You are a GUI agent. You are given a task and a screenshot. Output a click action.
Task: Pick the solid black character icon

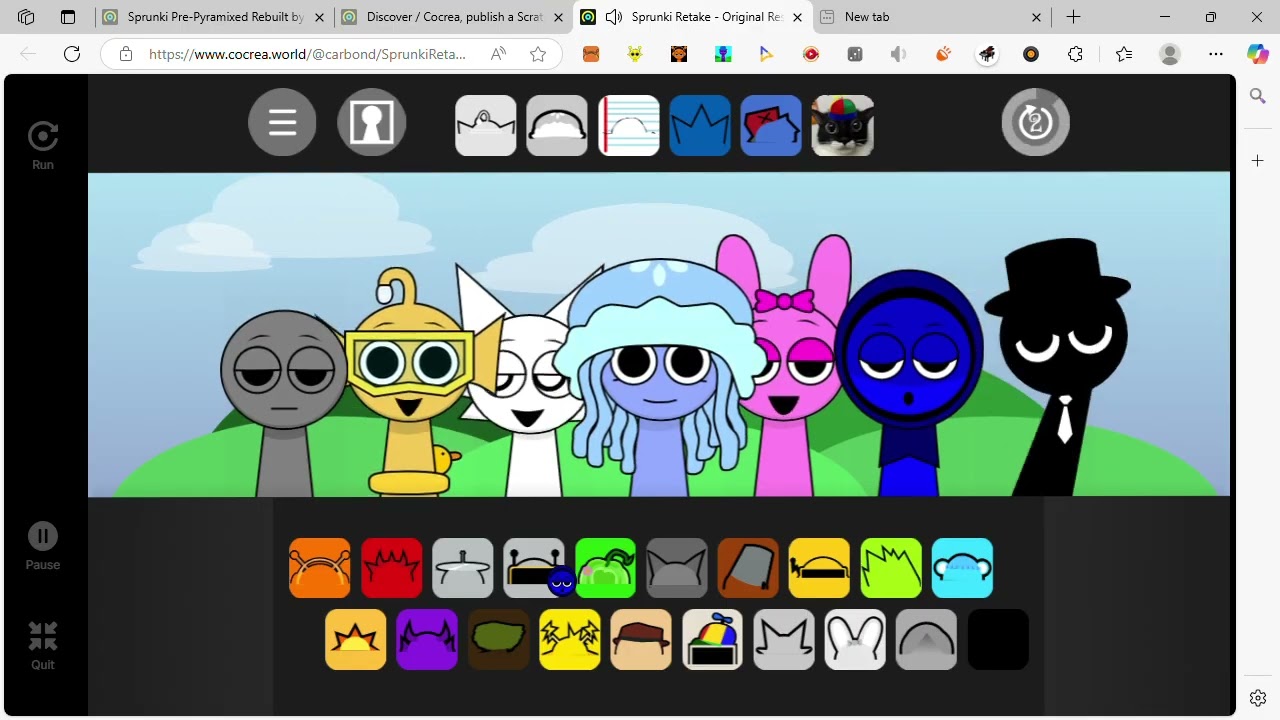click(998, 640)
